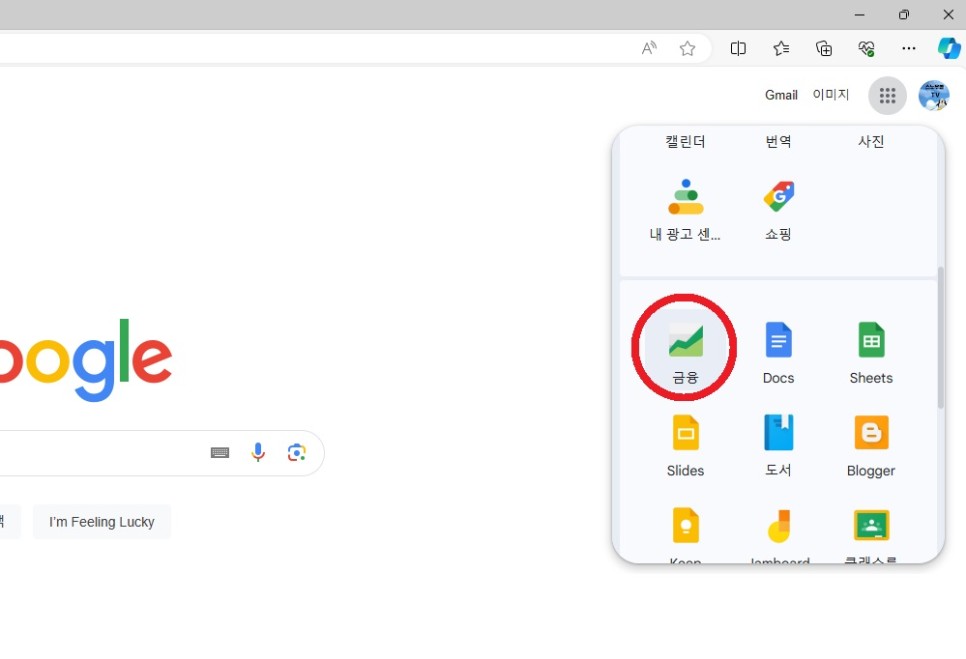Image resolution: width=966 pixels, height=659 pixels.
Task: Open the Finance (금융) app
Action: pyautogui.click(x=685, y=349)
